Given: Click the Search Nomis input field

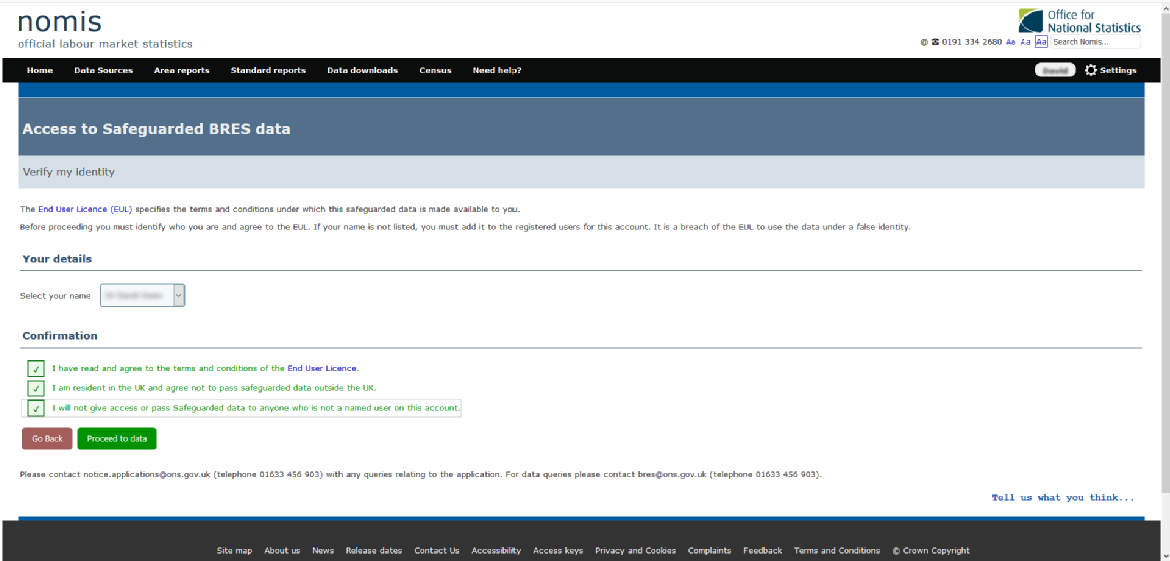Looking at the screenshot, I should click(x=1094, y=42).
